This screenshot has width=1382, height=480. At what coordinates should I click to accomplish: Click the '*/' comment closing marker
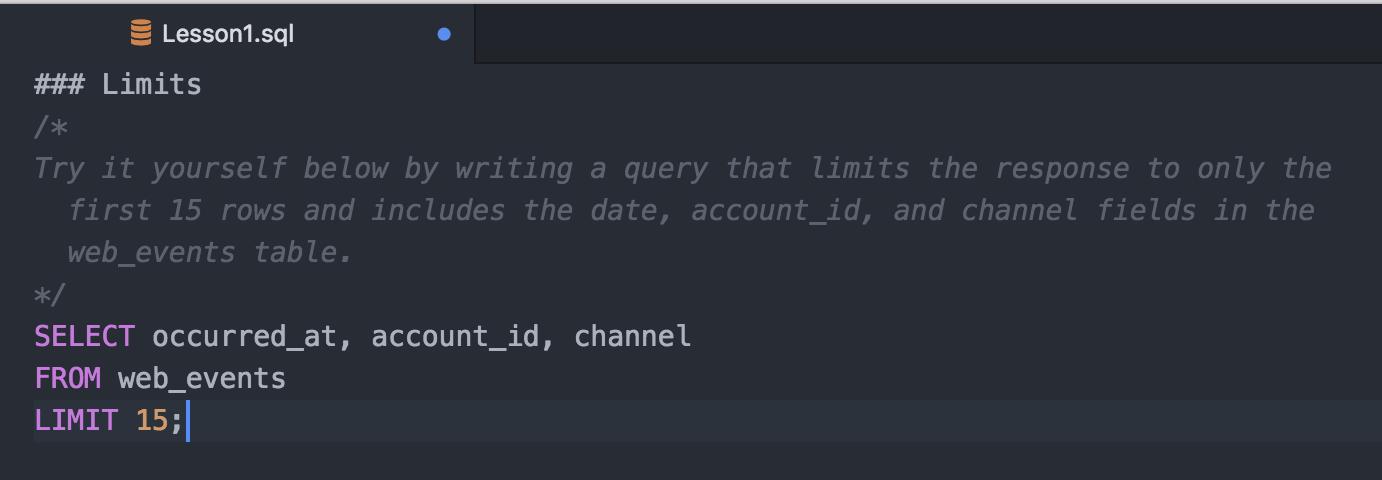(51, 294)
